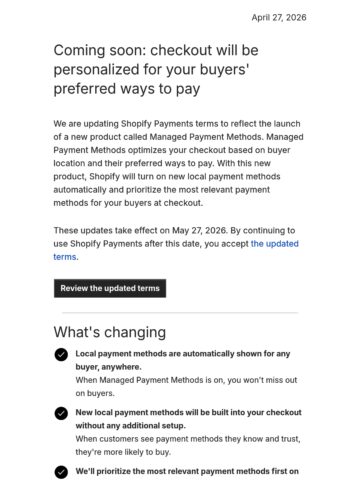This screenshot has height=480, width=360.
Task: Click the 'they're more likely to buy.' text
Action: pyautogui.click(x=123, y=452)
